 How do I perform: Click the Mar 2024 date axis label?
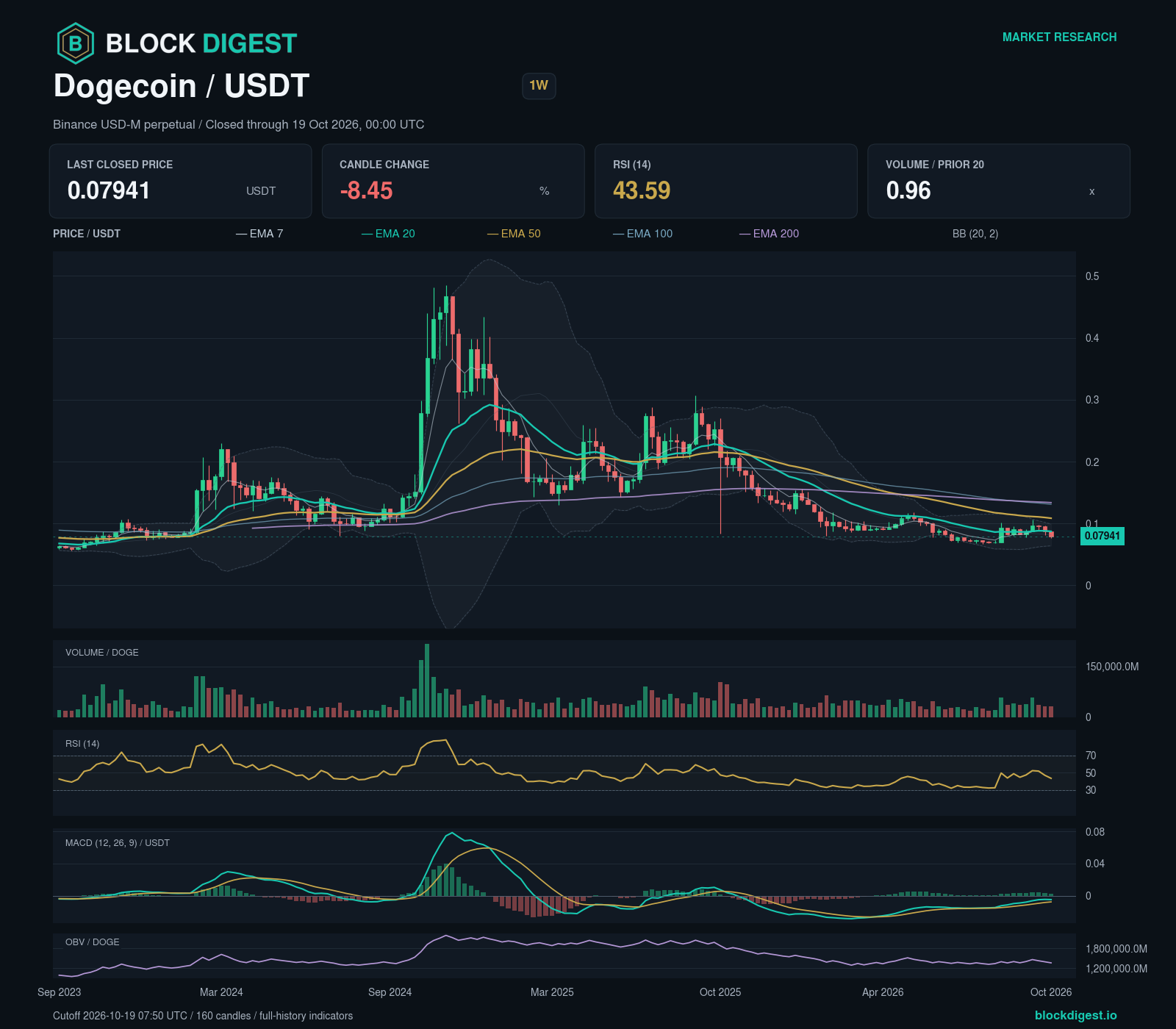coord(221,992)
